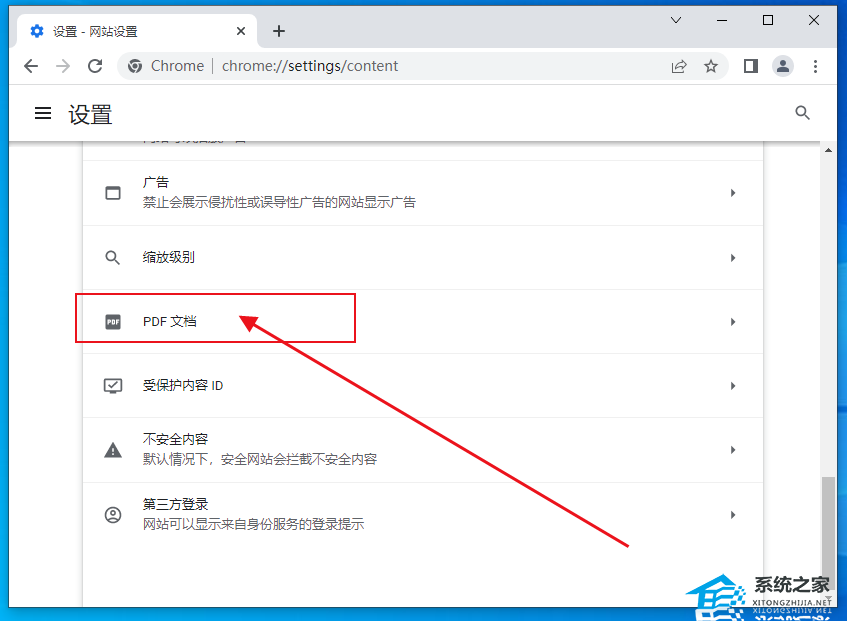Click the PDF documents icon
Screen dimensions: 847x621
click(113, 322)
